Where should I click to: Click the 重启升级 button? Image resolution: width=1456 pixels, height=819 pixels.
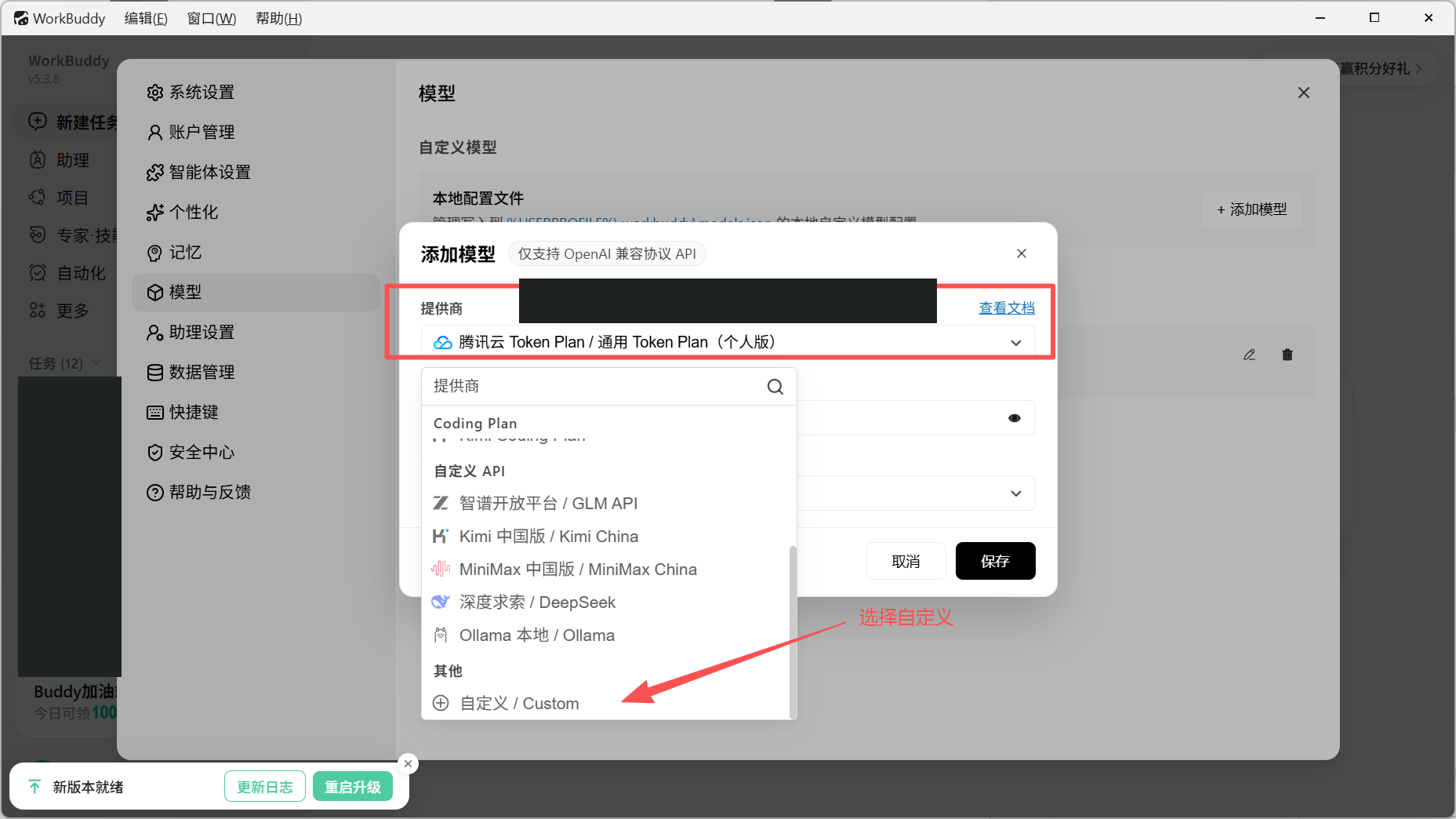pyautogui.click(x=353, y=787)
